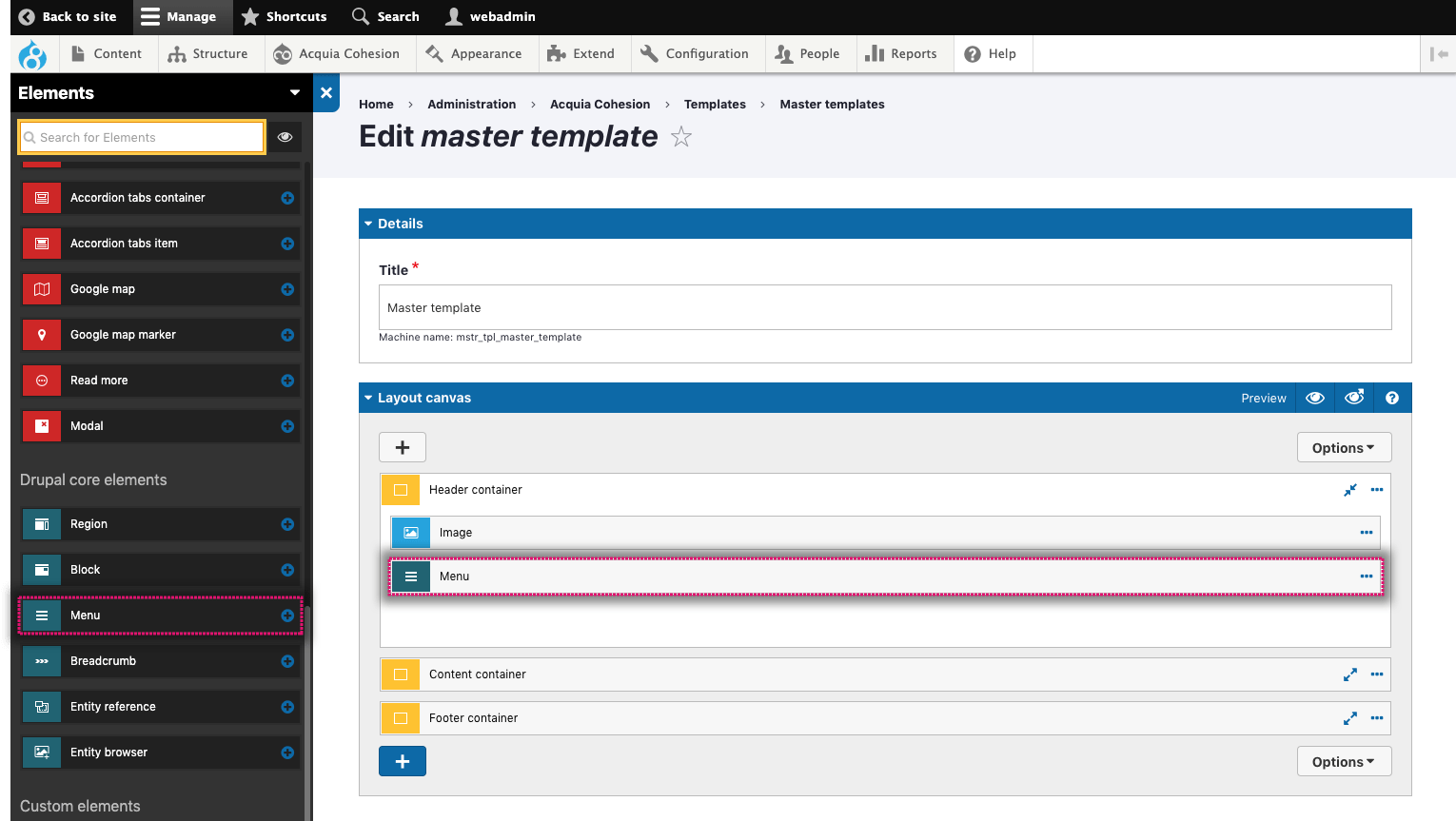The height and width of the screenshot is (821, 1456).
Task: Add Read more element via plus icon
Action: [x=287, y=381]
